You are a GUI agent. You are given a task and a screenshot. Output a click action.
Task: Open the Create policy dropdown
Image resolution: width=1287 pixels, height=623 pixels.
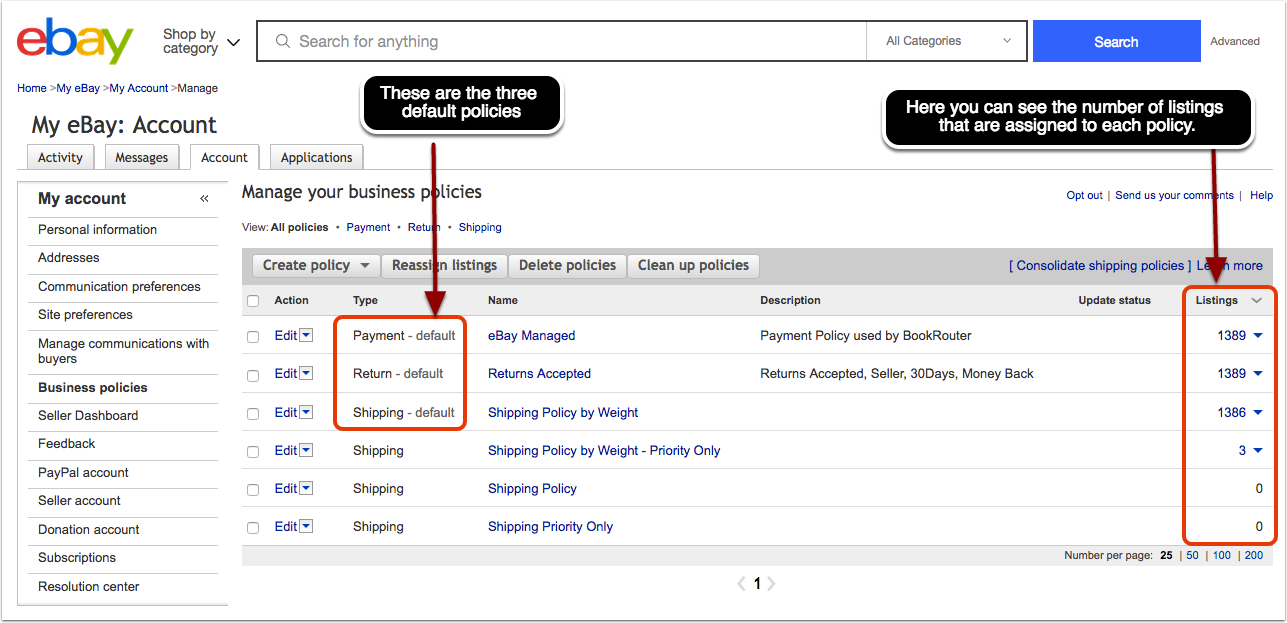click(316, 265)
